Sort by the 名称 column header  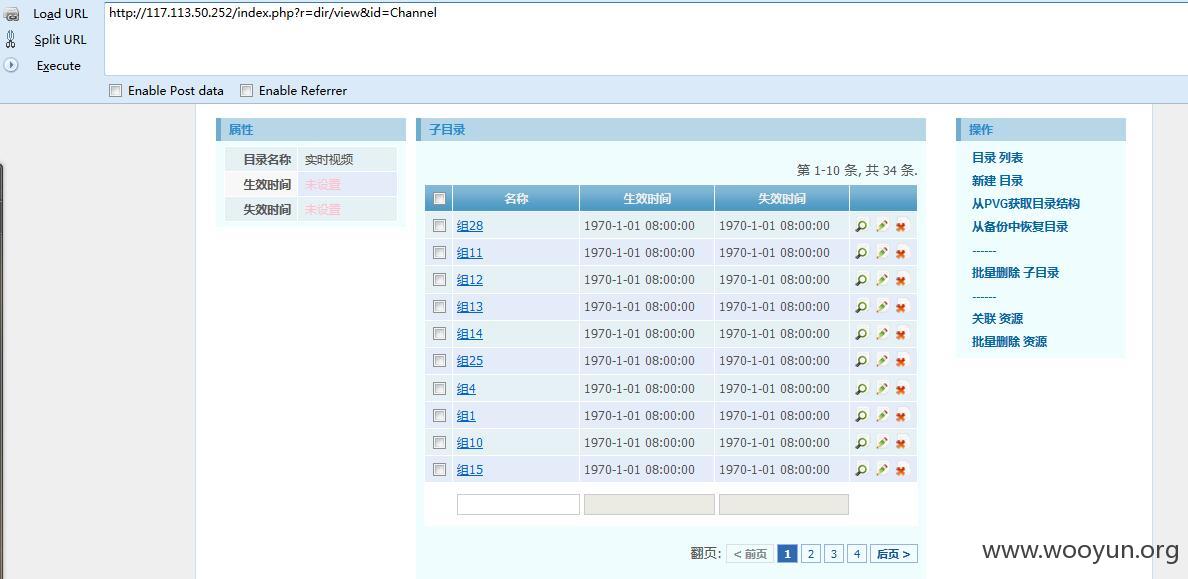[516, 199]
